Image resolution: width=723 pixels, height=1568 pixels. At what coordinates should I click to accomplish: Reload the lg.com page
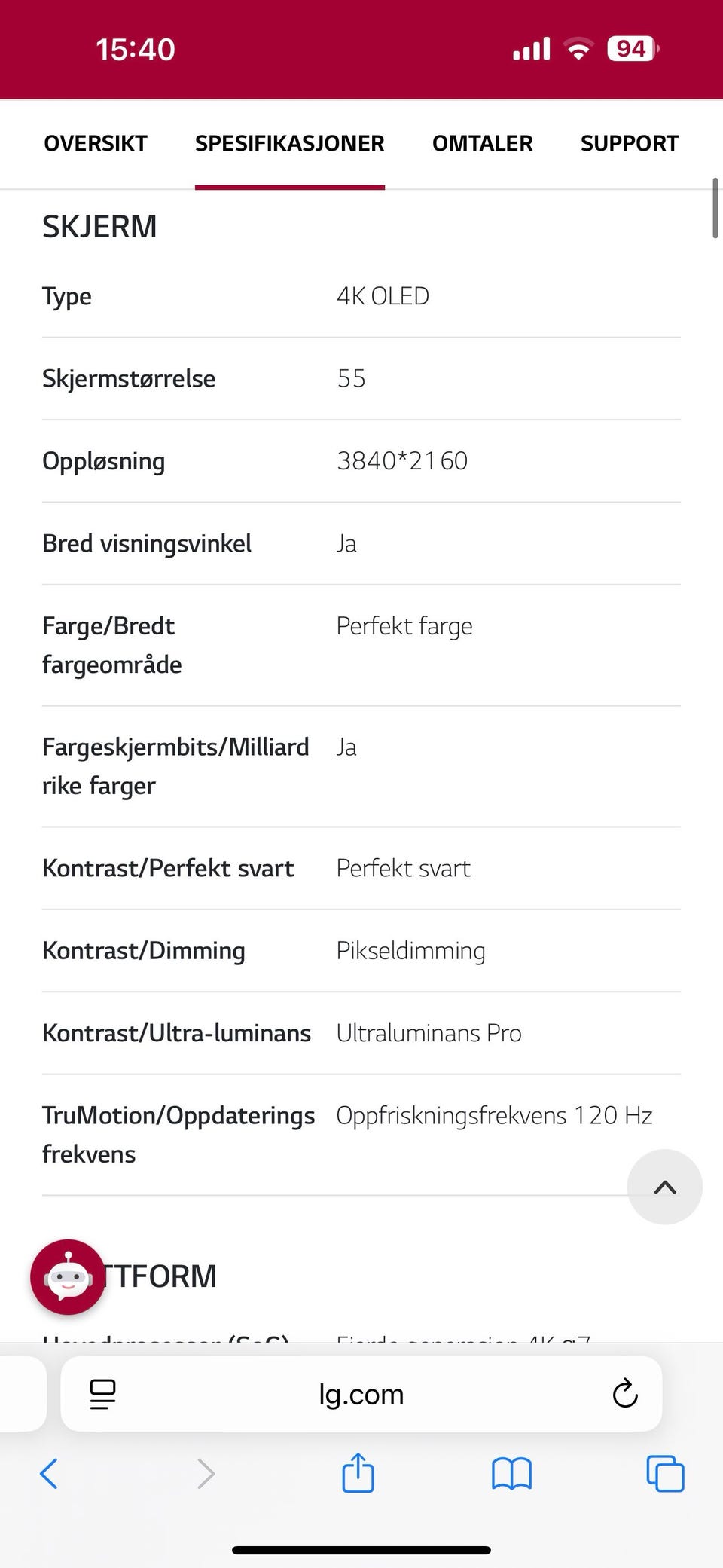[x=625, y=1394]
